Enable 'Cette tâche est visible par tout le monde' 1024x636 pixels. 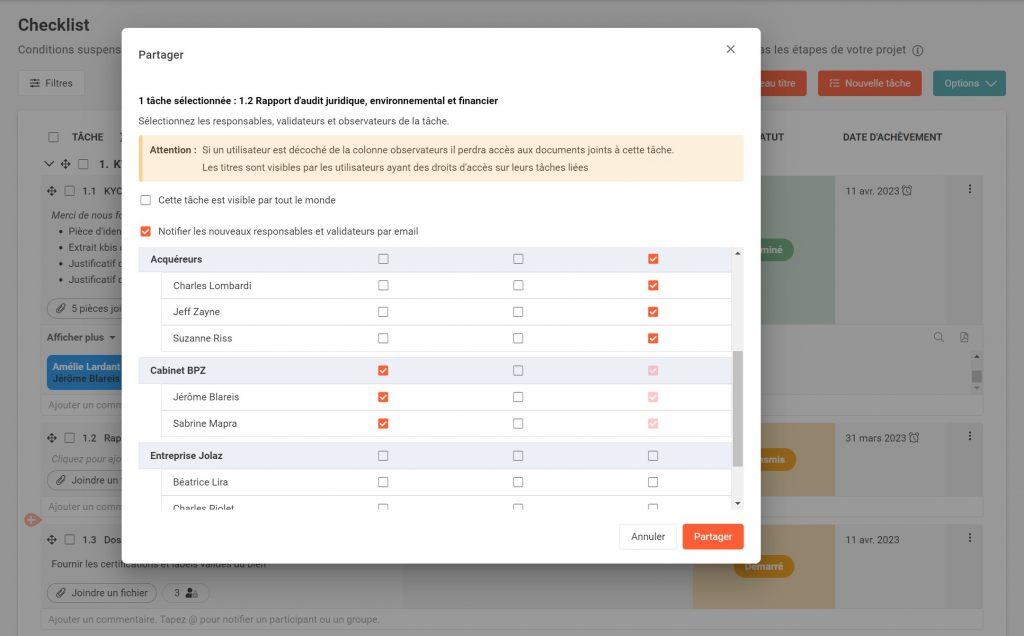coord(146,200)
